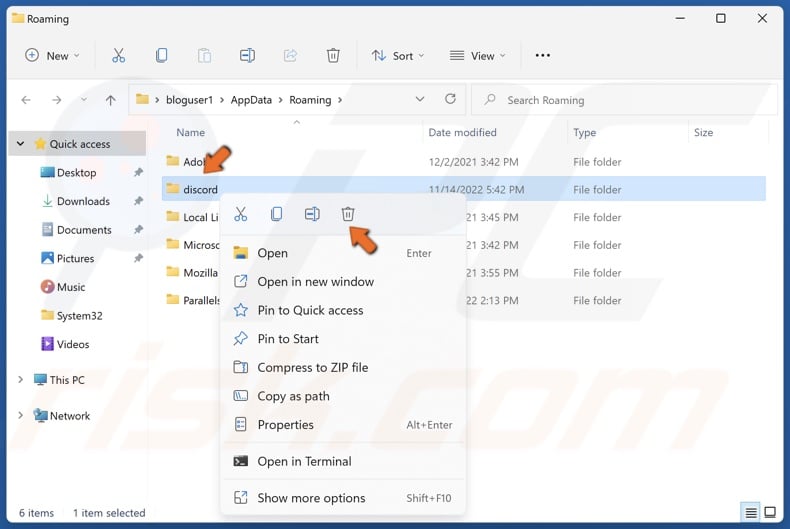The width and height of the screenshot is (790, 529).
Task: Open Music in Quick access
Action: (71, 287)
